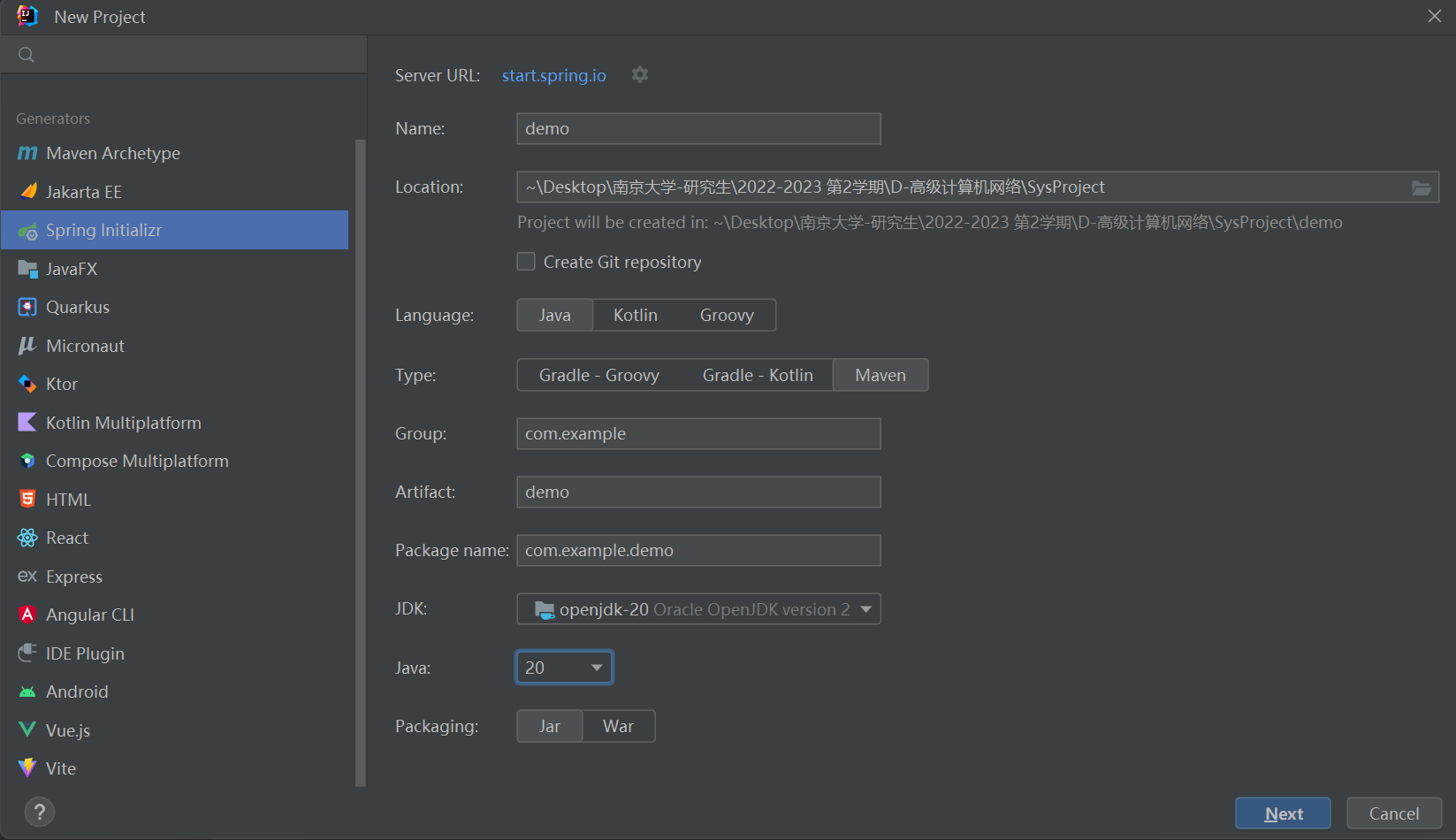Select Kotlin Multiplatform generator
1456x840 pixels.
[x=175, y=423]
